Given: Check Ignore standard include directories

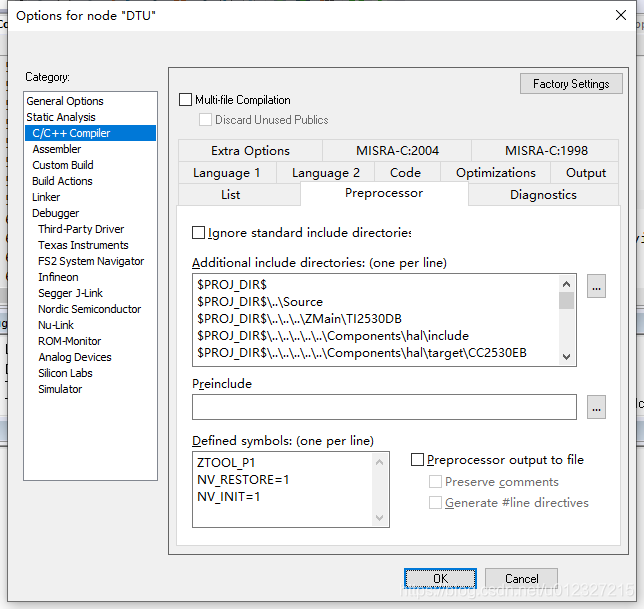Looking at the screenshot, I should click(x=198, y=232).
